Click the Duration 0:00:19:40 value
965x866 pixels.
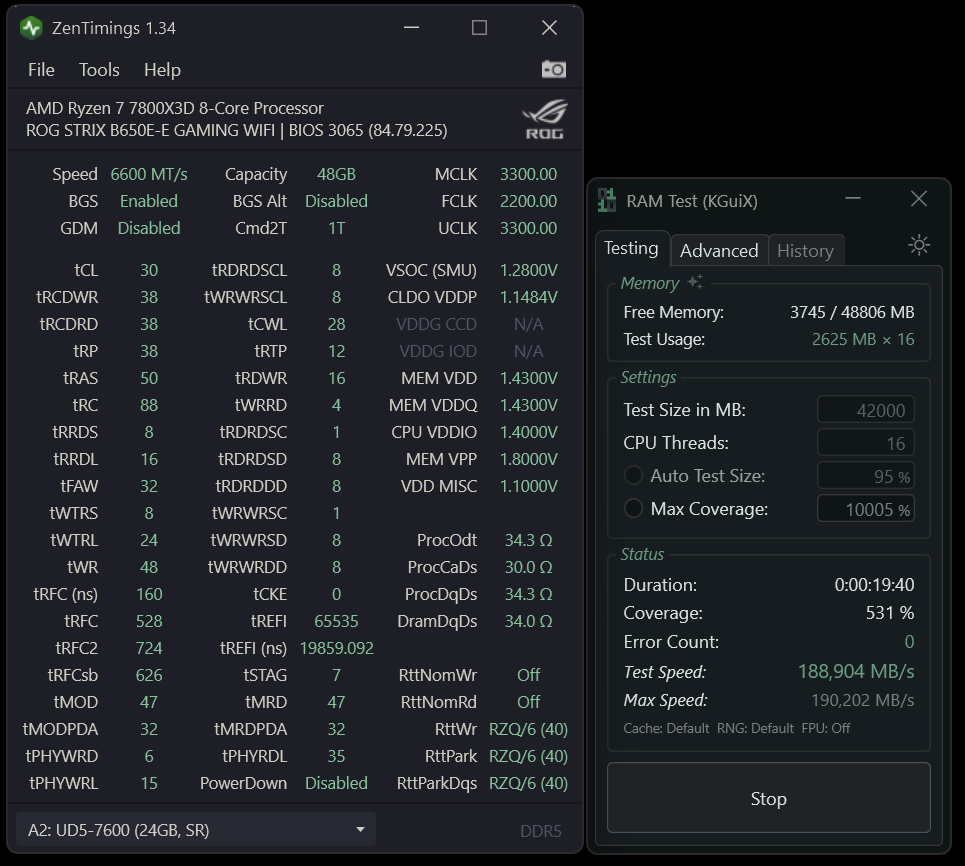point(874,584)
